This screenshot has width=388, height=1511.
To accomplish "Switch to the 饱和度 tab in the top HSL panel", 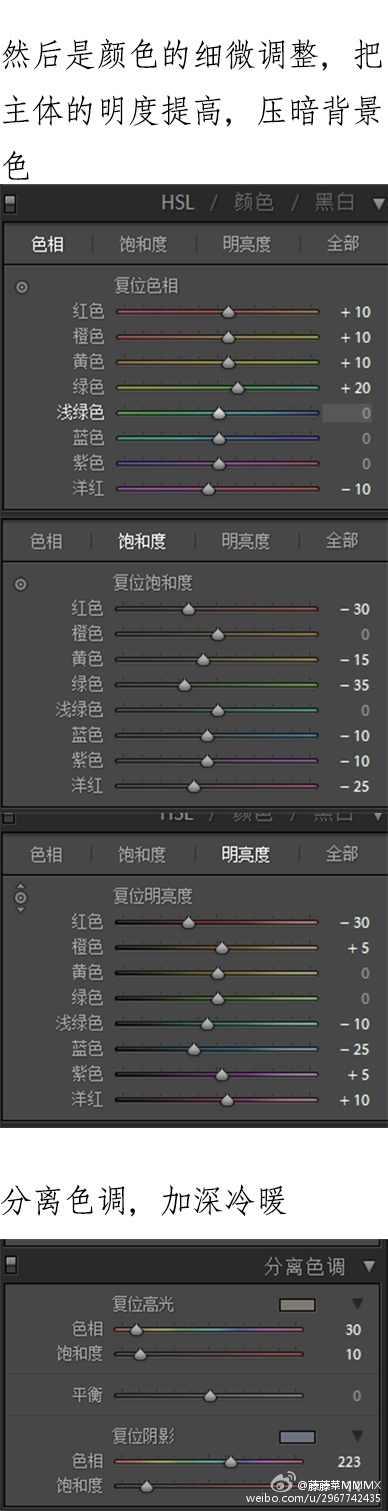I will (x=143, y=243).
